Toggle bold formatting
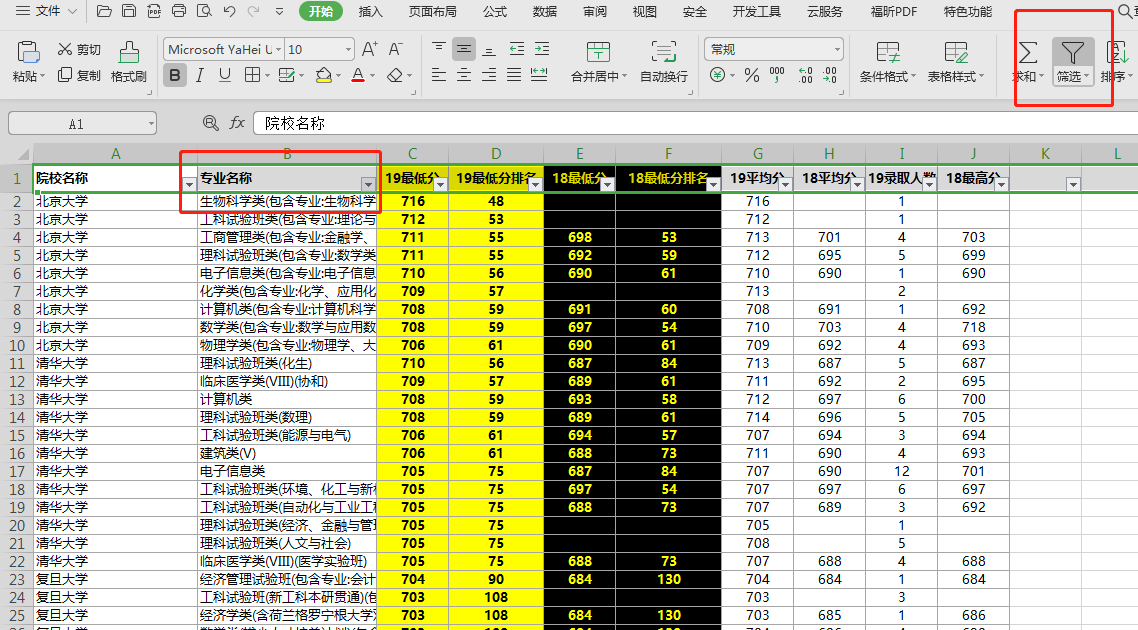Image resolution: width=1138 pixels, height=630 pixels. tap(174, 74)
